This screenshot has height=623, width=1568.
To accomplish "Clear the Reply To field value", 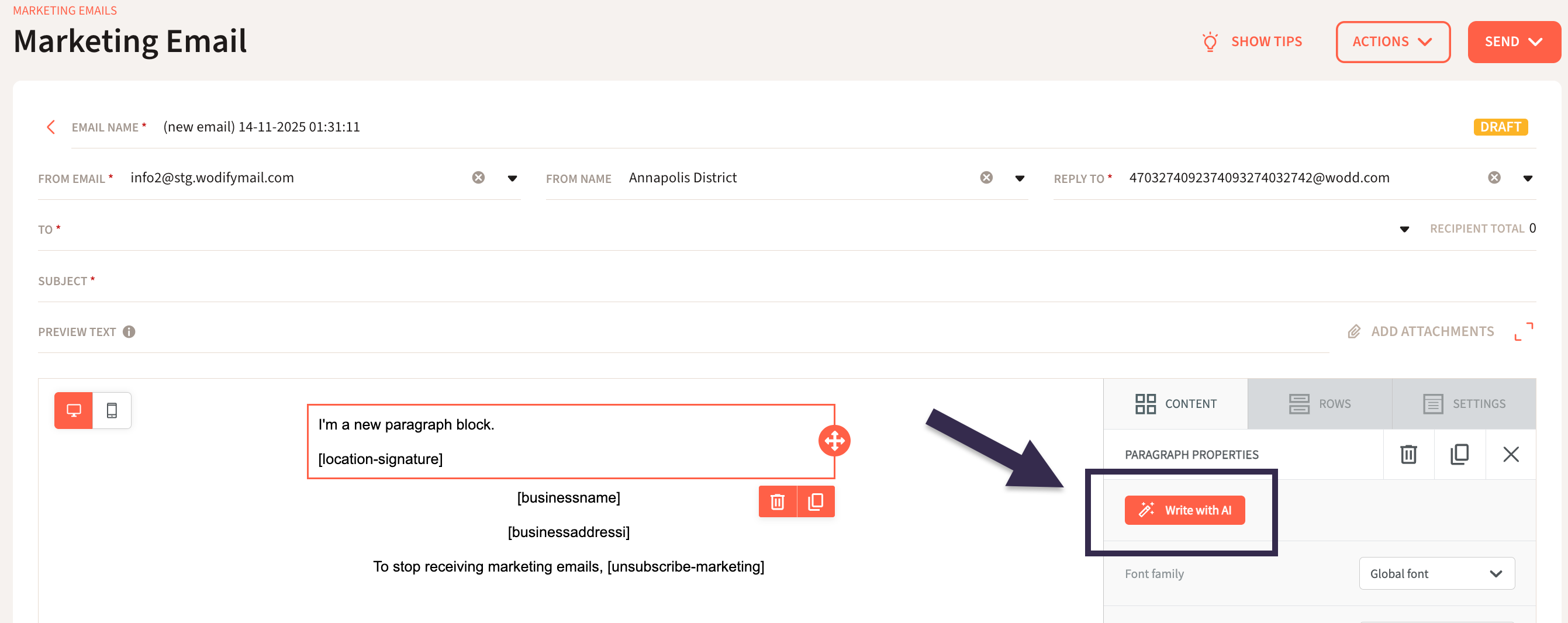I will coord(1494,178).
